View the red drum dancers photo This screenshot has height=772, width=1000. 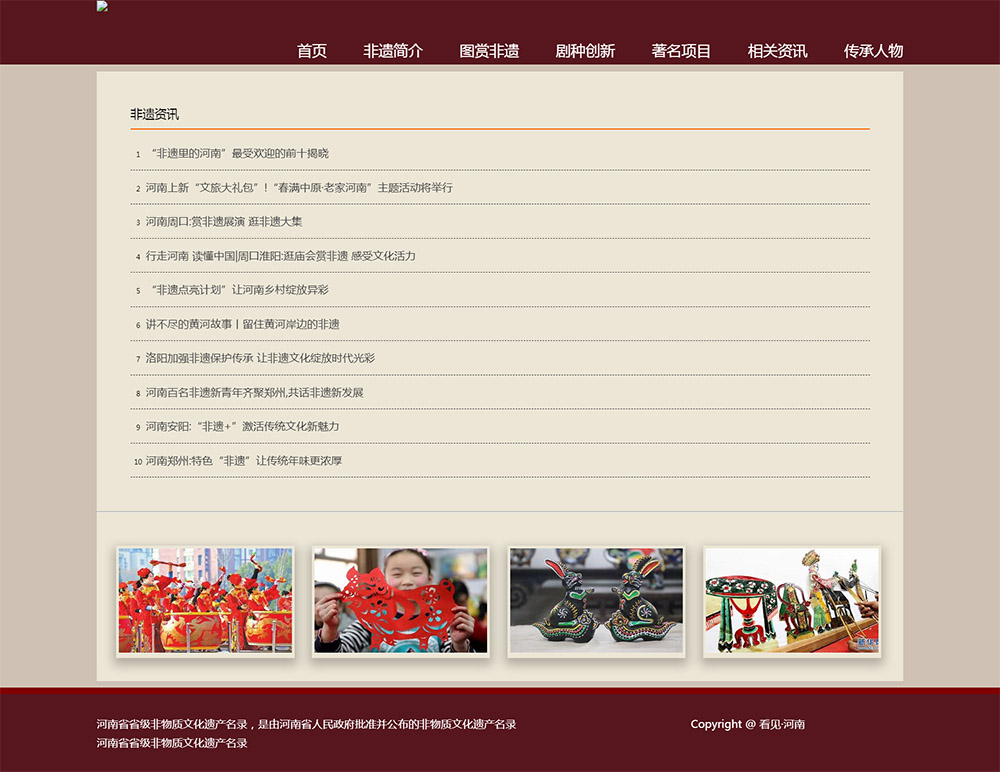[205, 600]
